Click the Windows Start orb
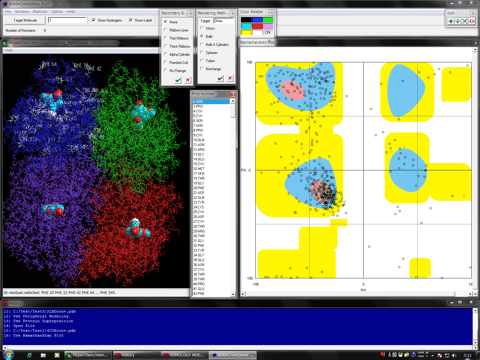Image resolution: width=480 pixels, height=360 pixels. pyautogui.click(x=8, y=355)
